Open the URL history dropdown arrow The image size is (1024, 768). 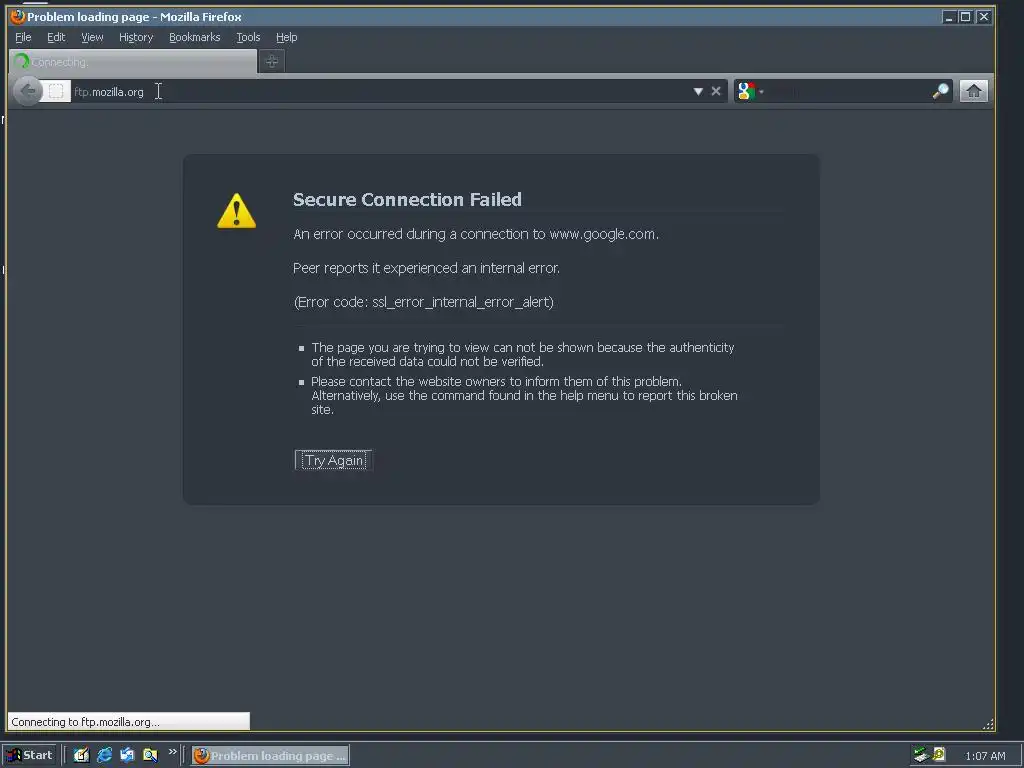pos(697,91)
